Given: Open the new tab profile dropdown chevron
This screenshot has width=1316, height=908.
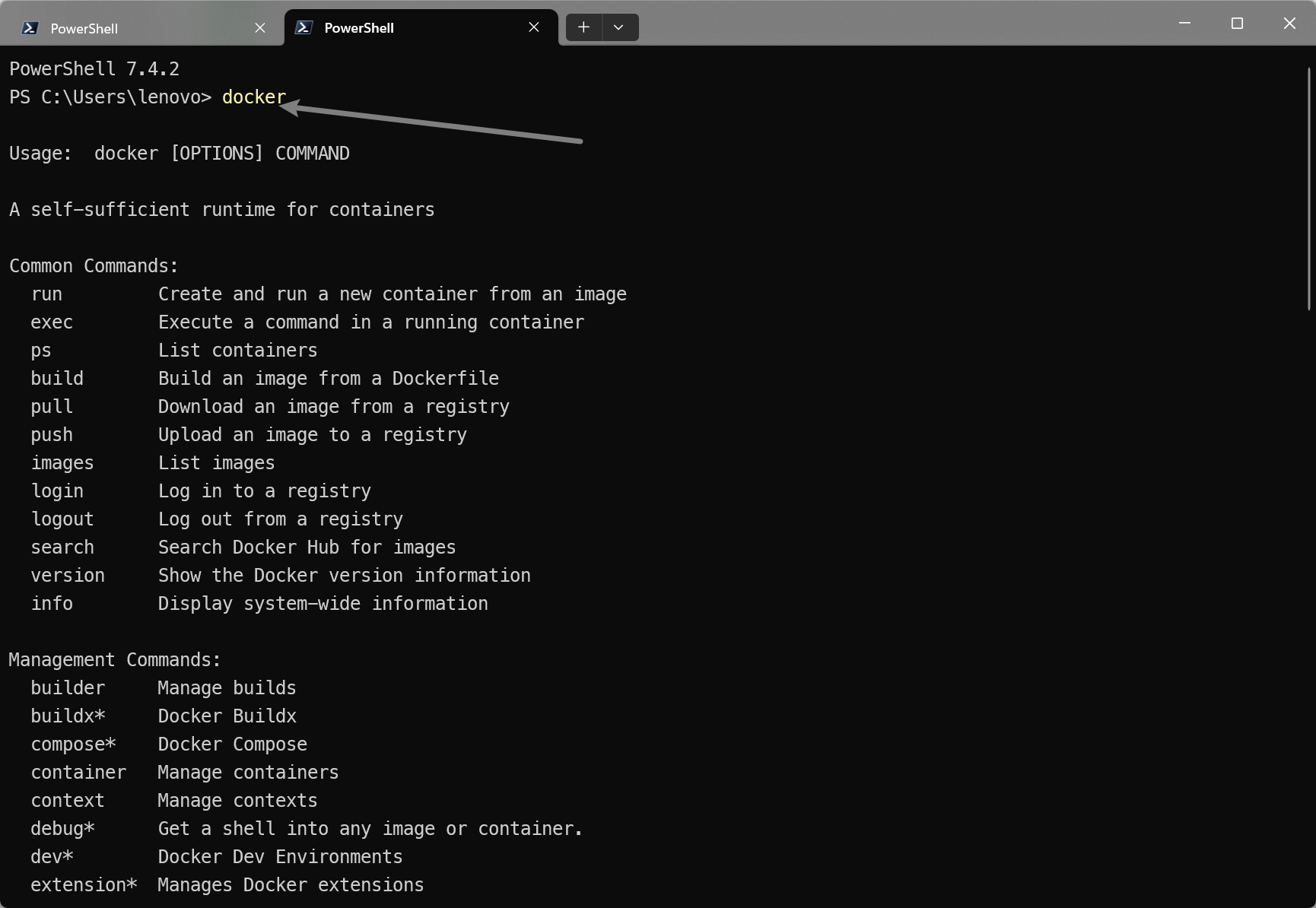Looking at the screenshot, I should click(619, 27).
